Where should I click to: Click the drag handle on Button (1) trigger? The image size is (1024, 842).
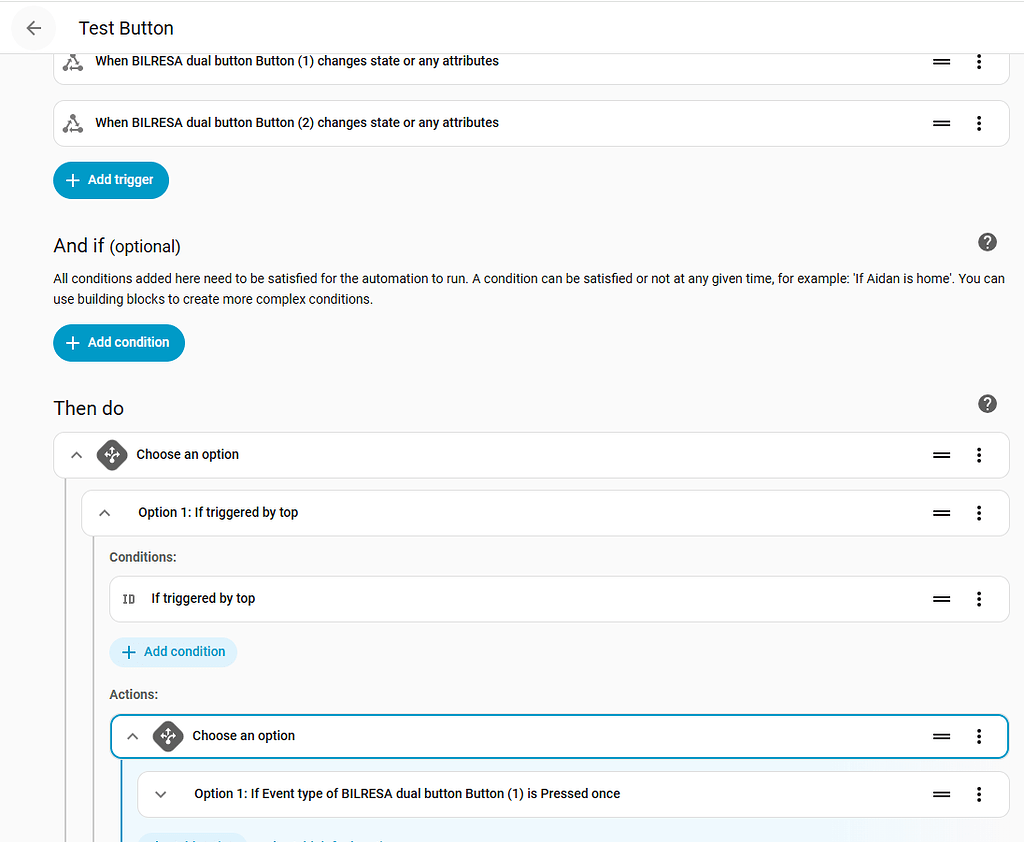[941, 61]
